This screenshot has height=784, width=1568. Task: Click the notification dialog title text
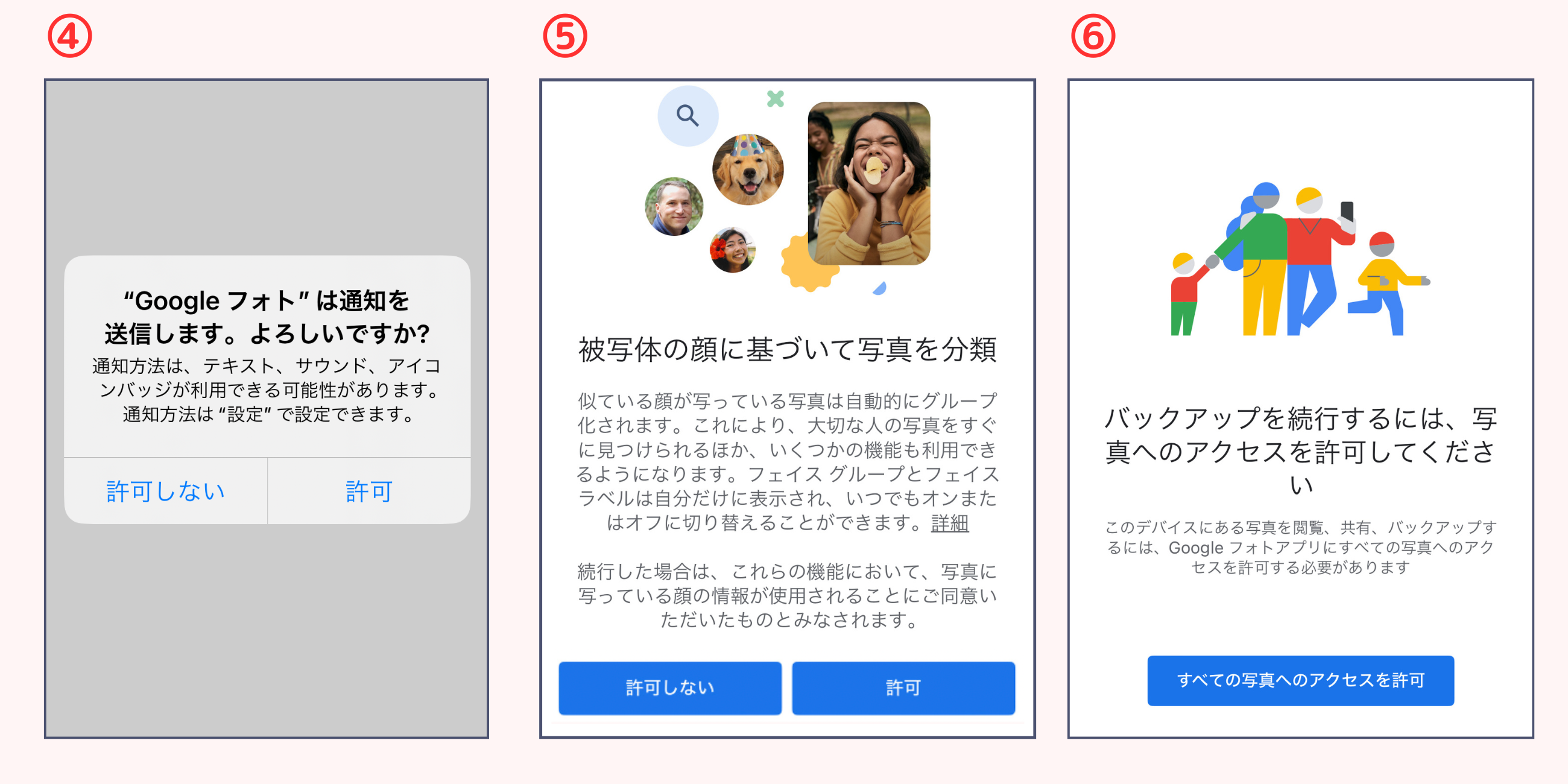click(267, 317)
